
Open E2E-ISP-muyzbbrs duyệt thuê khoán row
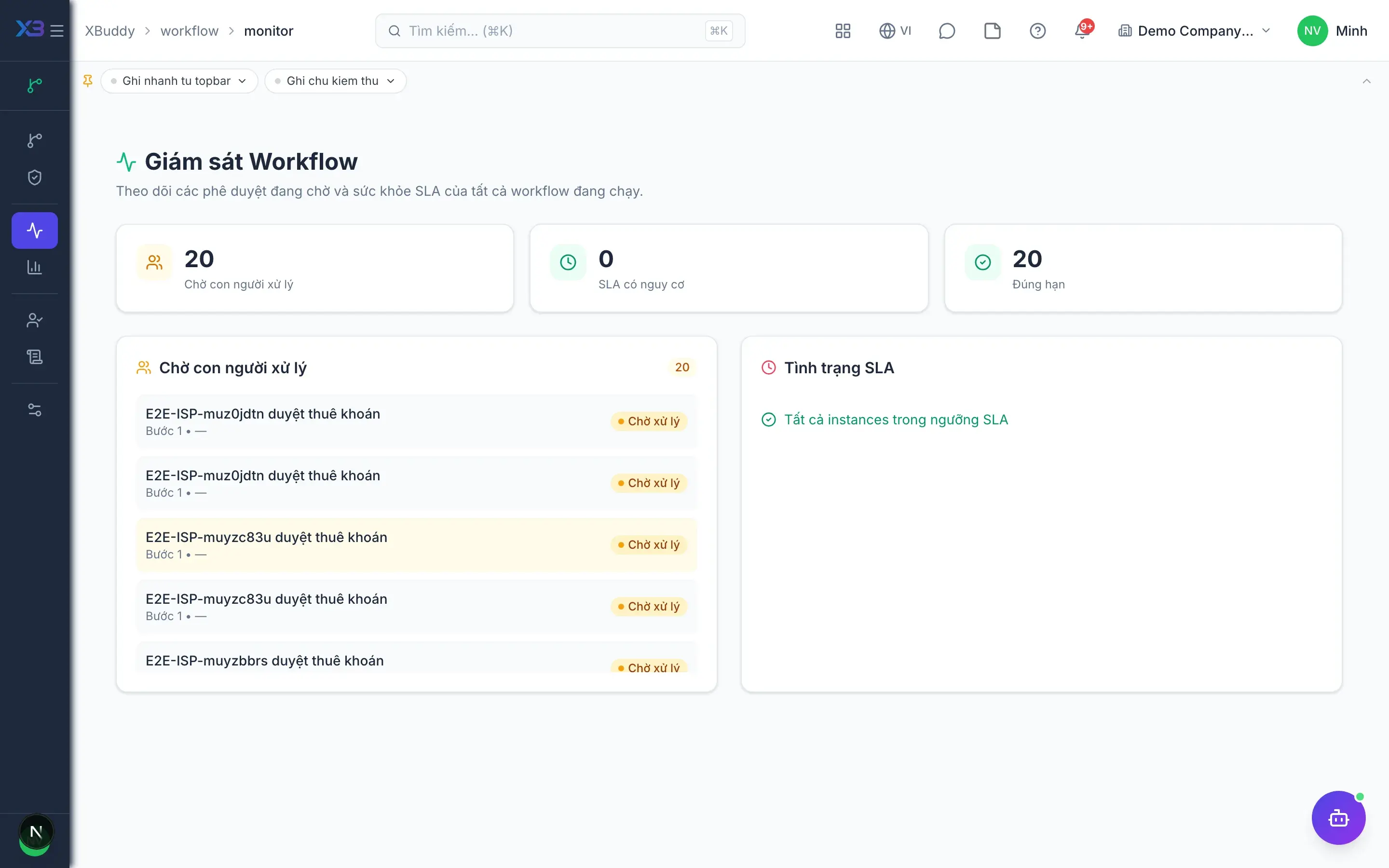pyautogui.click(x=416, y=658)
